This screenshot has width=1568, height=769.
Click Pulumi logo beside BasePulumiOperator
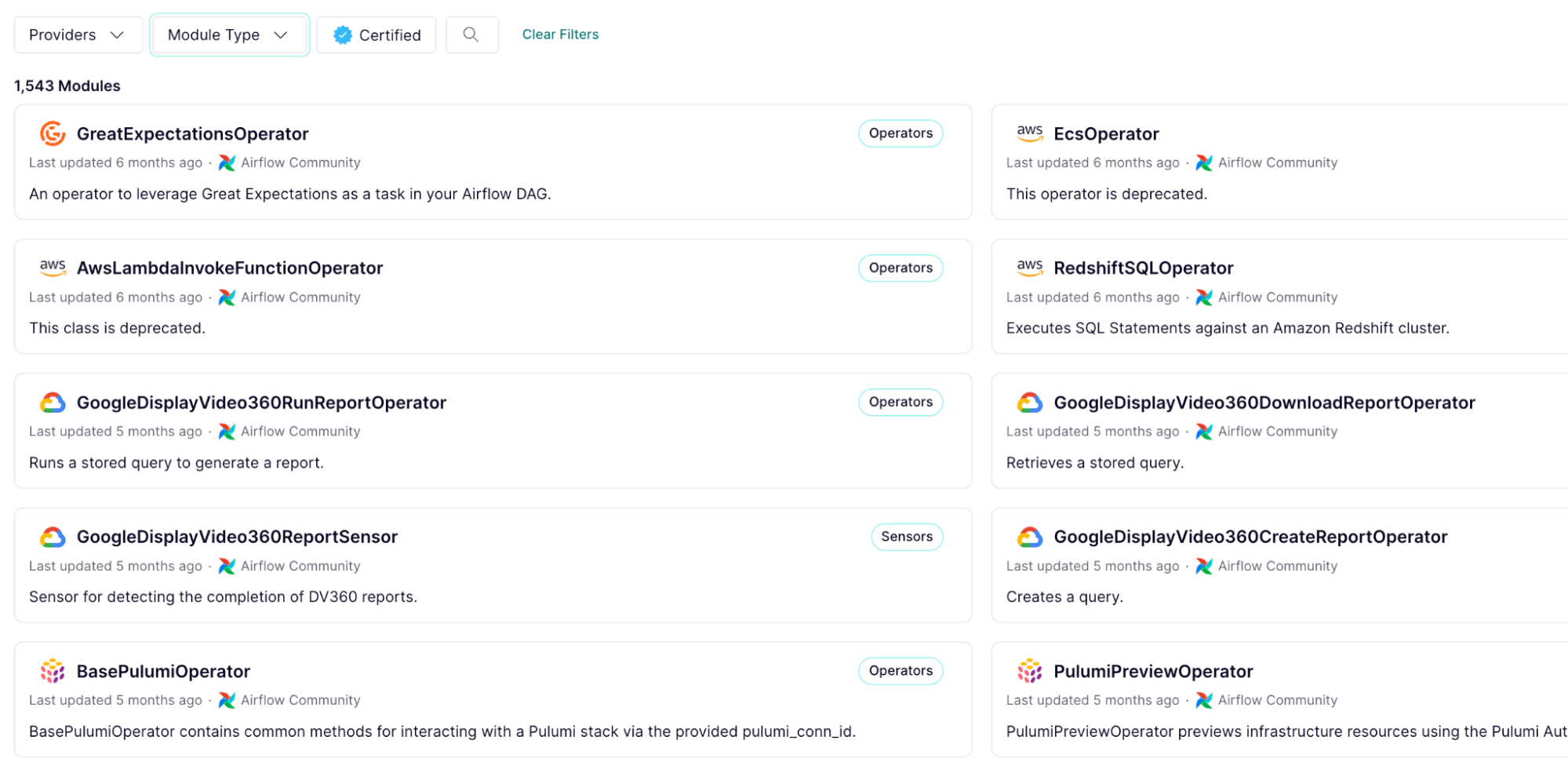click(x=53, y=672)
